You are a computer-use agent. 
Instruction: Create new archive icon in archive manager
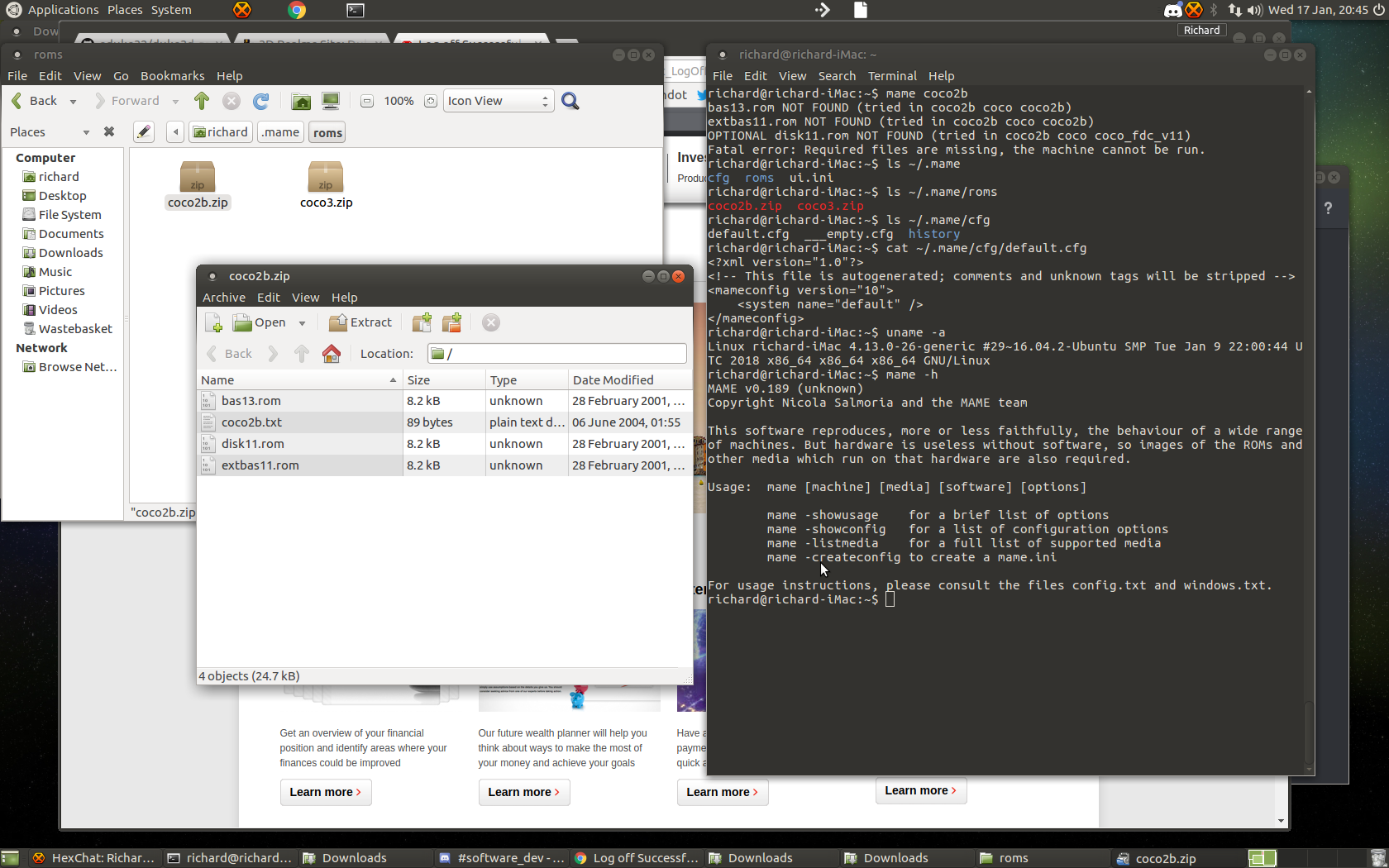tap(213, 322)
